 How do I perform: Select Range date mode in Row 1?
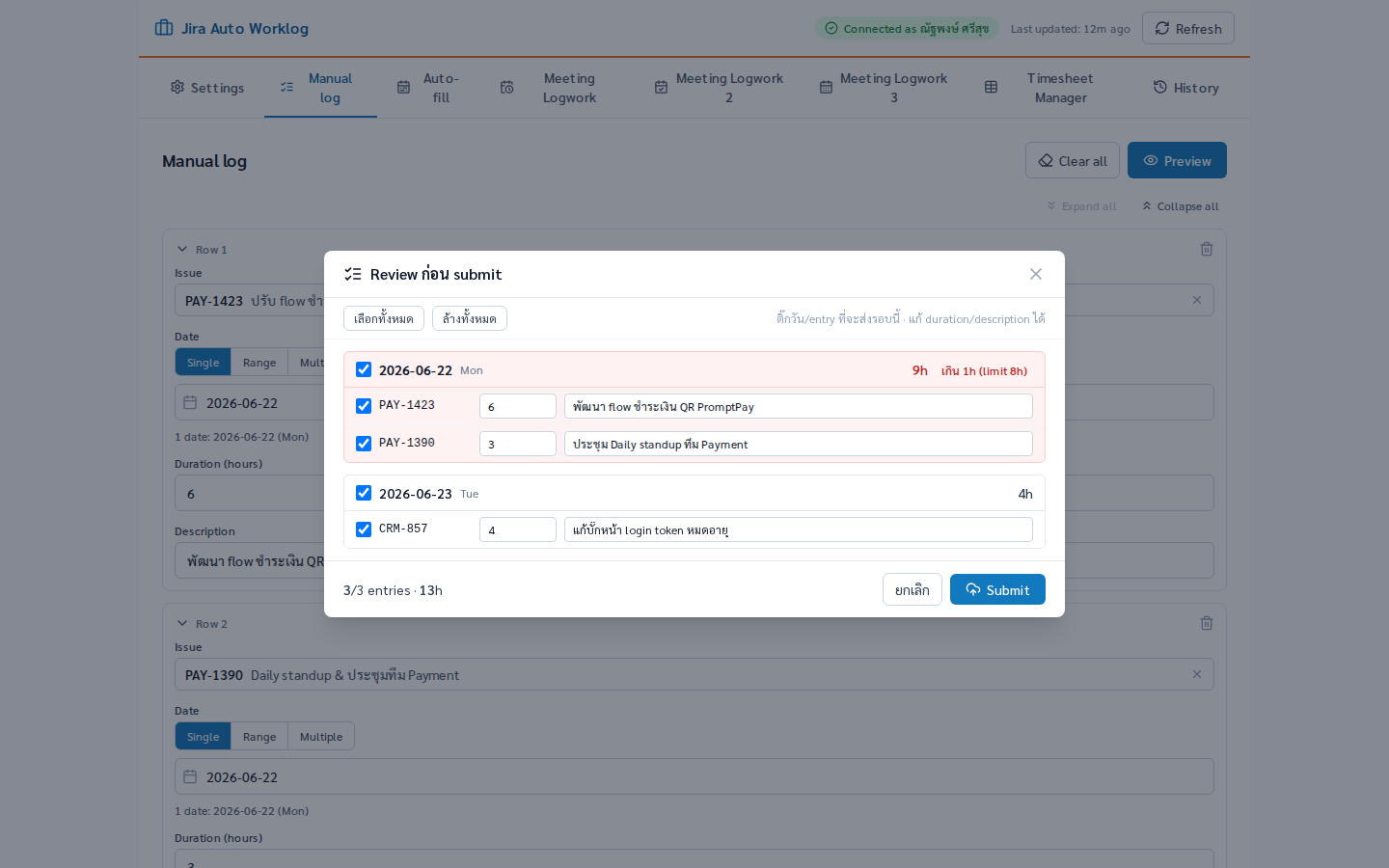tap(259, 363)
